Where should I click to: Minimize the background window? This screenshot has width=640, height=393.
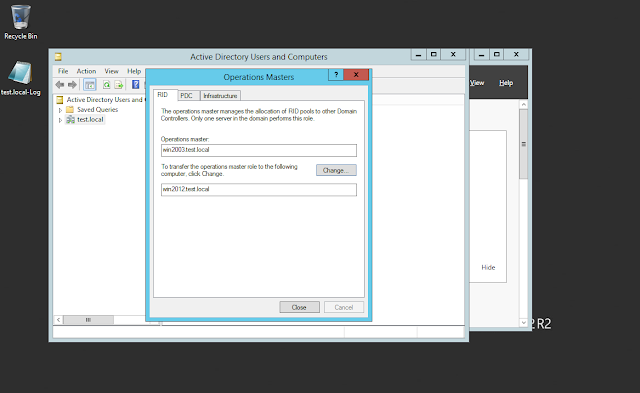coord(482,54)
